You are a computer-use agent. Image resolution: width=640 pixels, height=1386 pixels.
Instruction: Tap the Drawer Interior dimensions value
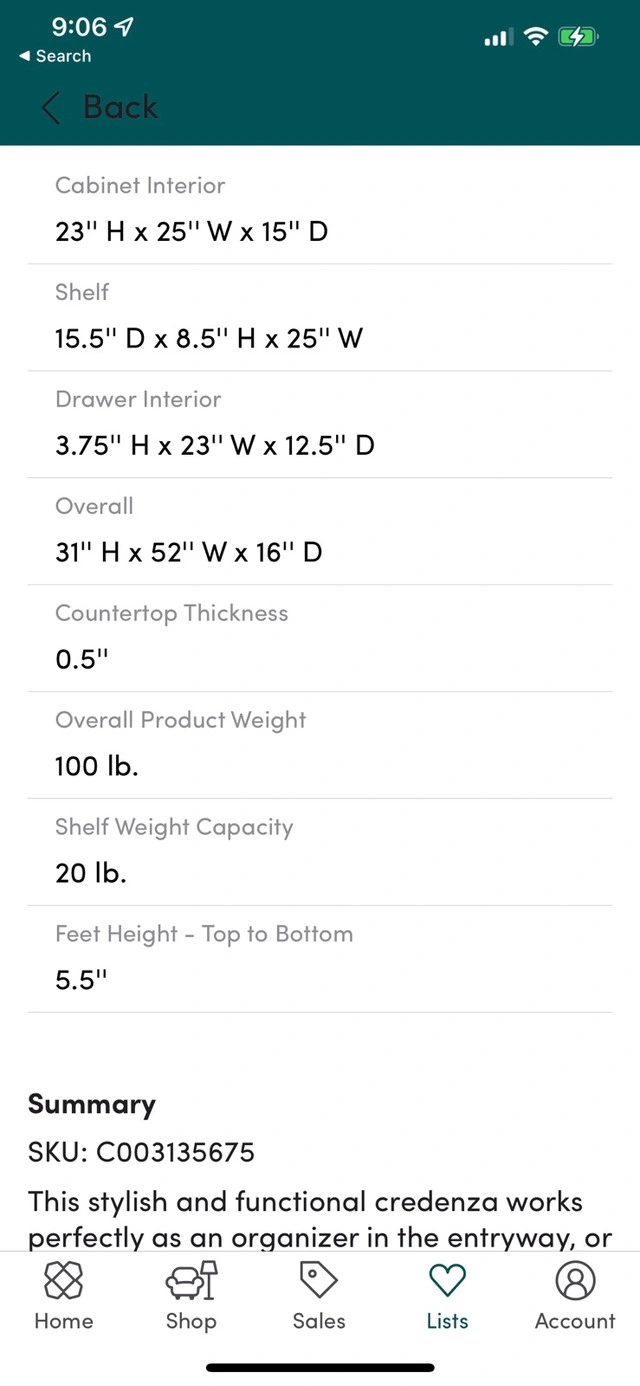click(215, 445)
